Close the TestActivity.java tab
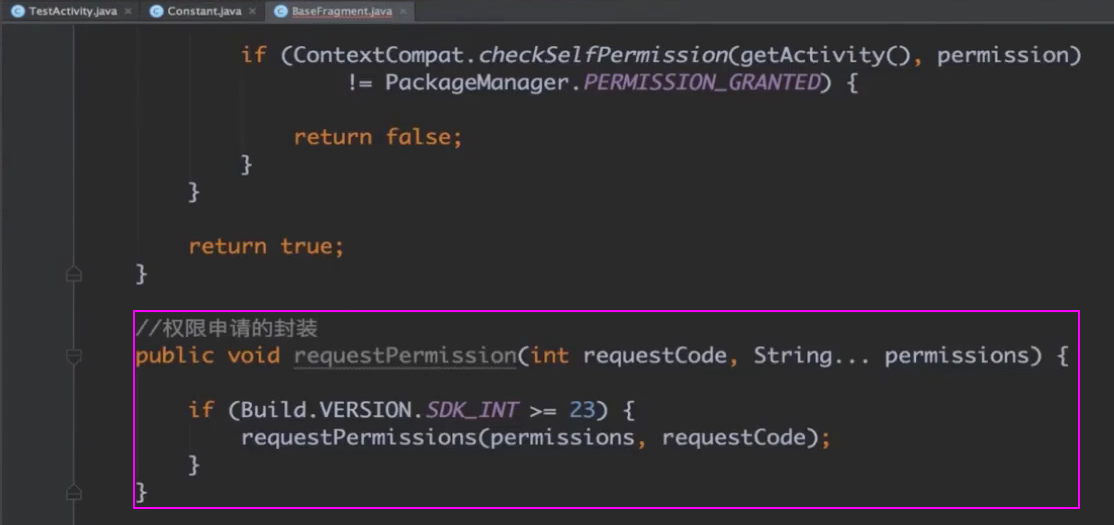The image size is (1114, 525). [x=128, y=11]
